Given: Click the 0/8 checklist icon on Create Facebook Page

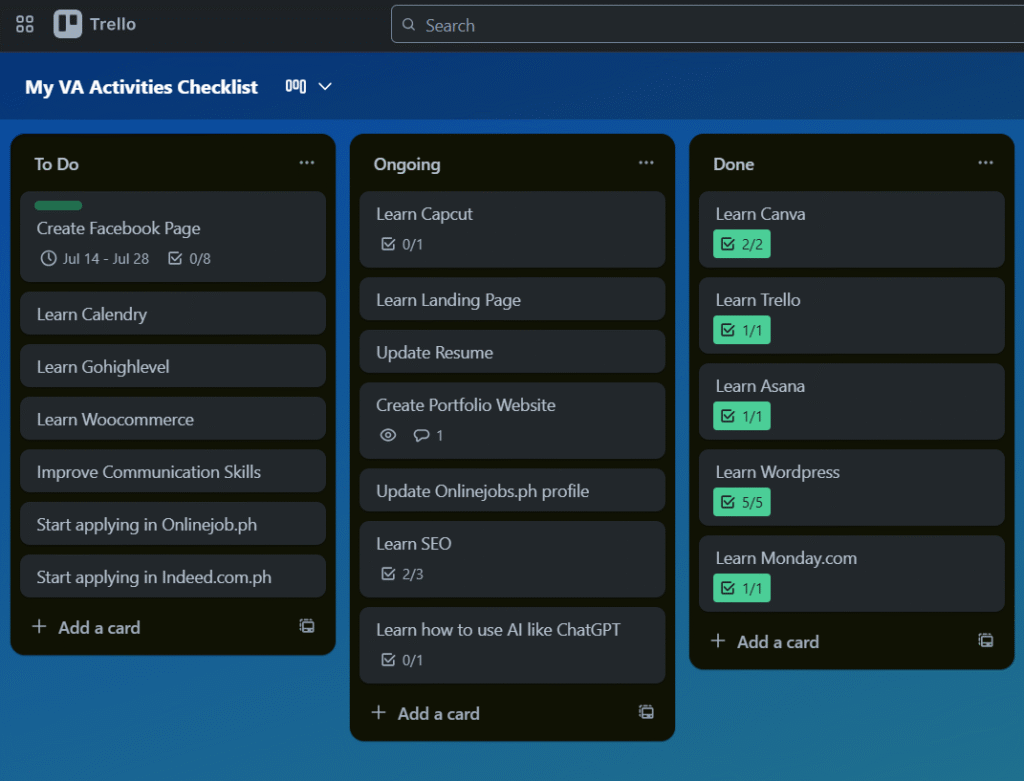Looking at the screenshot, I should (x=175, y=259).
